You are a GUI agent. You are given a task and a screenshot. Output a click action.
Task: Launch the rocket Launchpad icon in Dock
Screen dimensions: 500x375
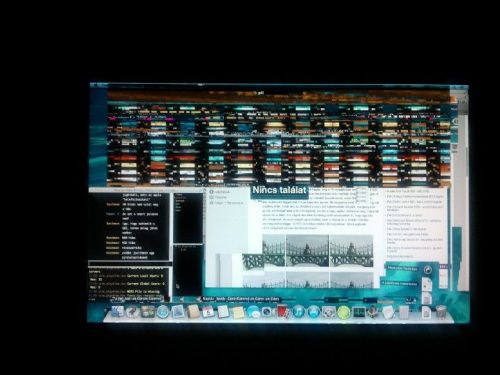132,312
